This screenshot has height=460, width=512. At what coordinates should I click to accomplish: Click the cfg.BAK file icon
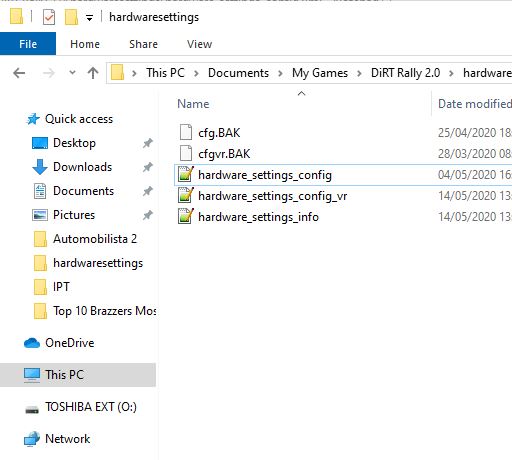186,132
